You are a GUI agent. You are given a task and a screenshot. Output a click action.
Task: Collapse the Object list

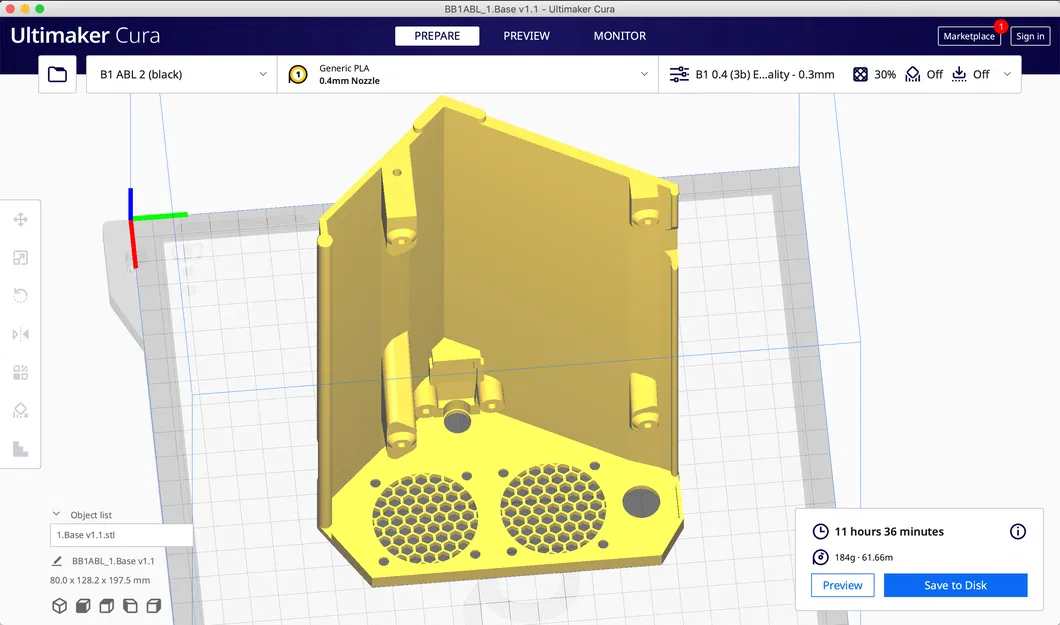coord(56,514)
